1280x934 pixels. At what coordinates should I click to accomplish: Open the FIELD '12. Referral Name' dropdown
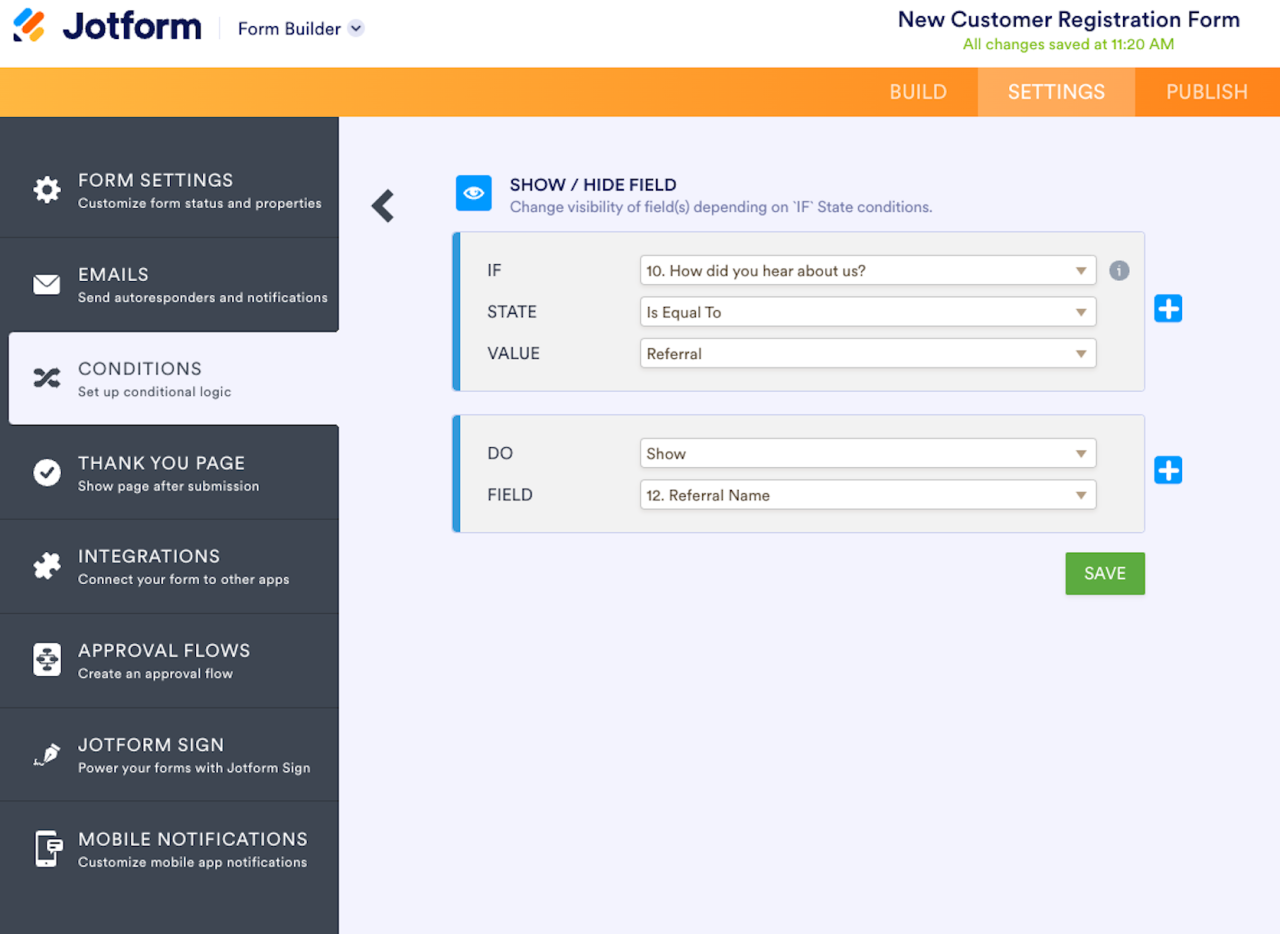(868, 495)
